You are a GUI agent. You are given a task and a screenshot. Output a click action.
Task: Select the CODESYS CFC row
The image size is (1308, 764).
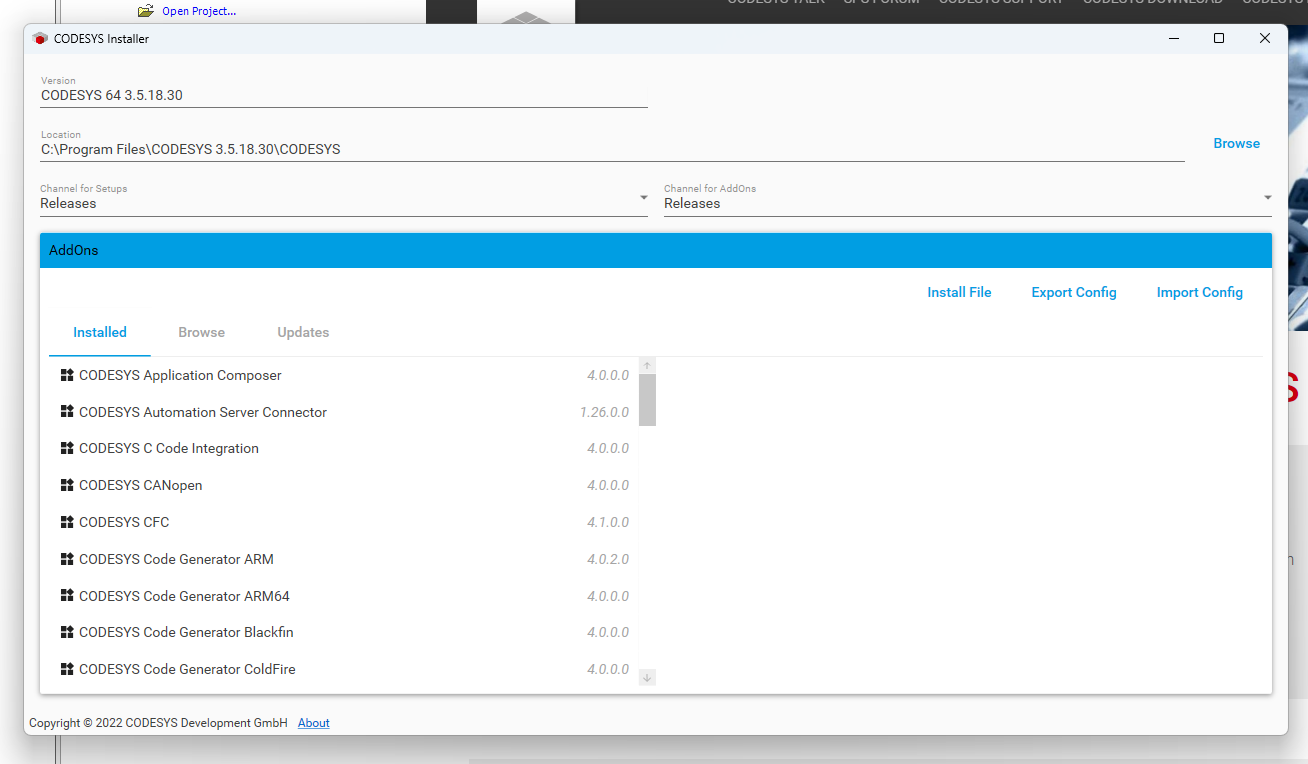coord(343,522)
